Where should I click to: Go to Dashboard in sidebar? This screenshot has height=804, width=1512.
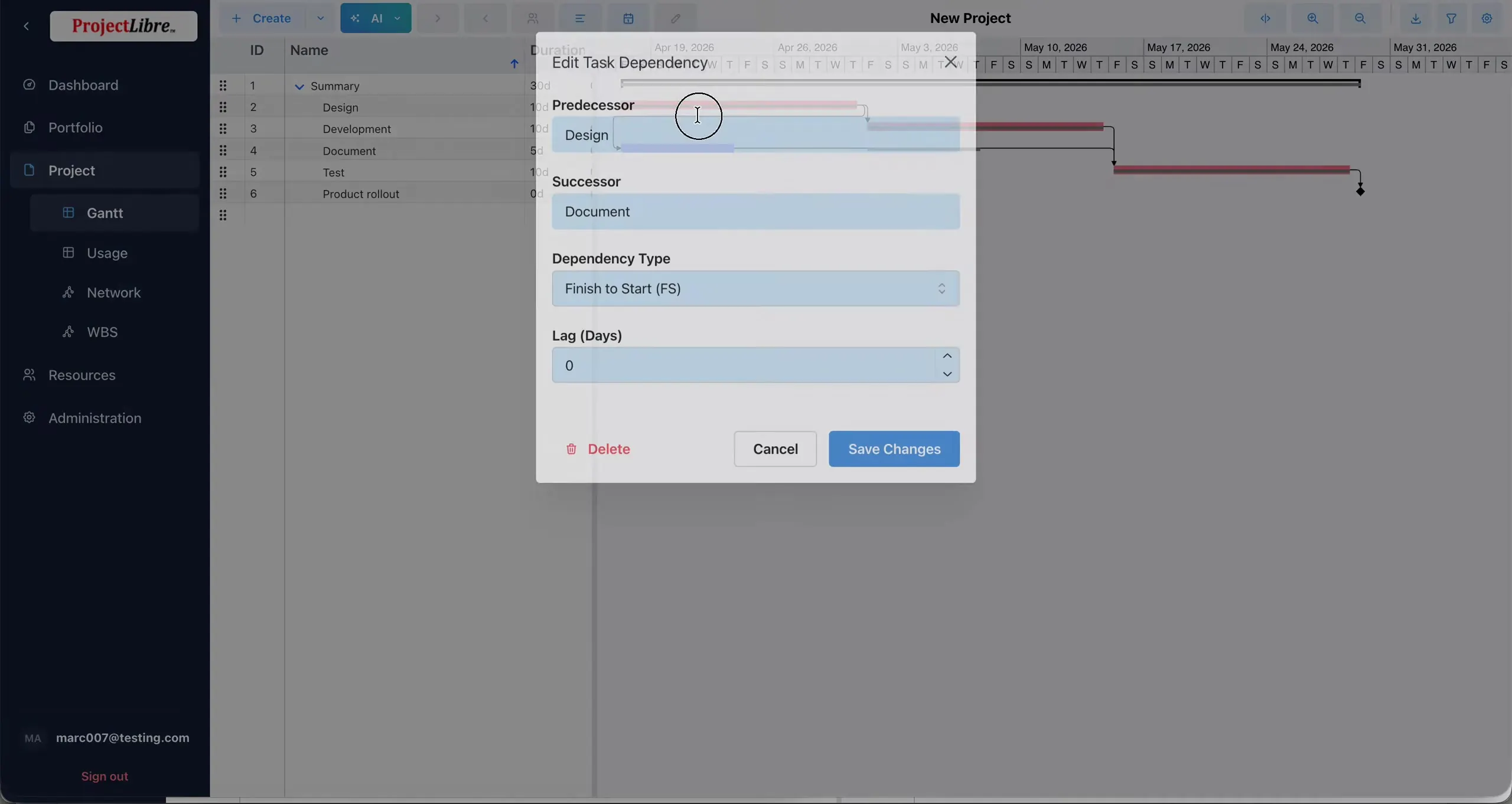pyautogui.click(x=83, y=85)
